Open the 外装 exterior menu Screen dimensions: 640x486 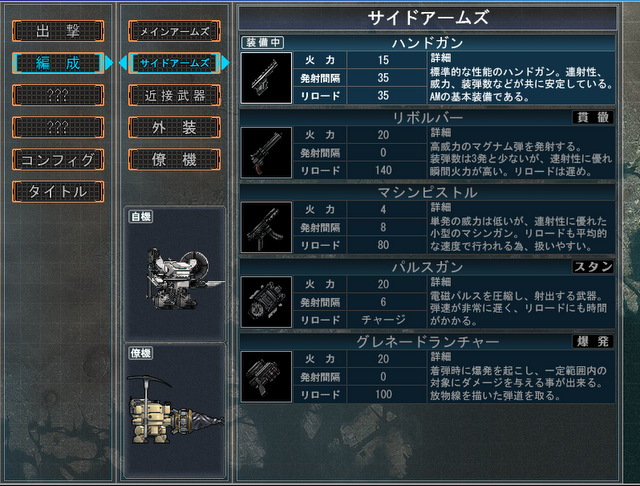tap(174, 127)
